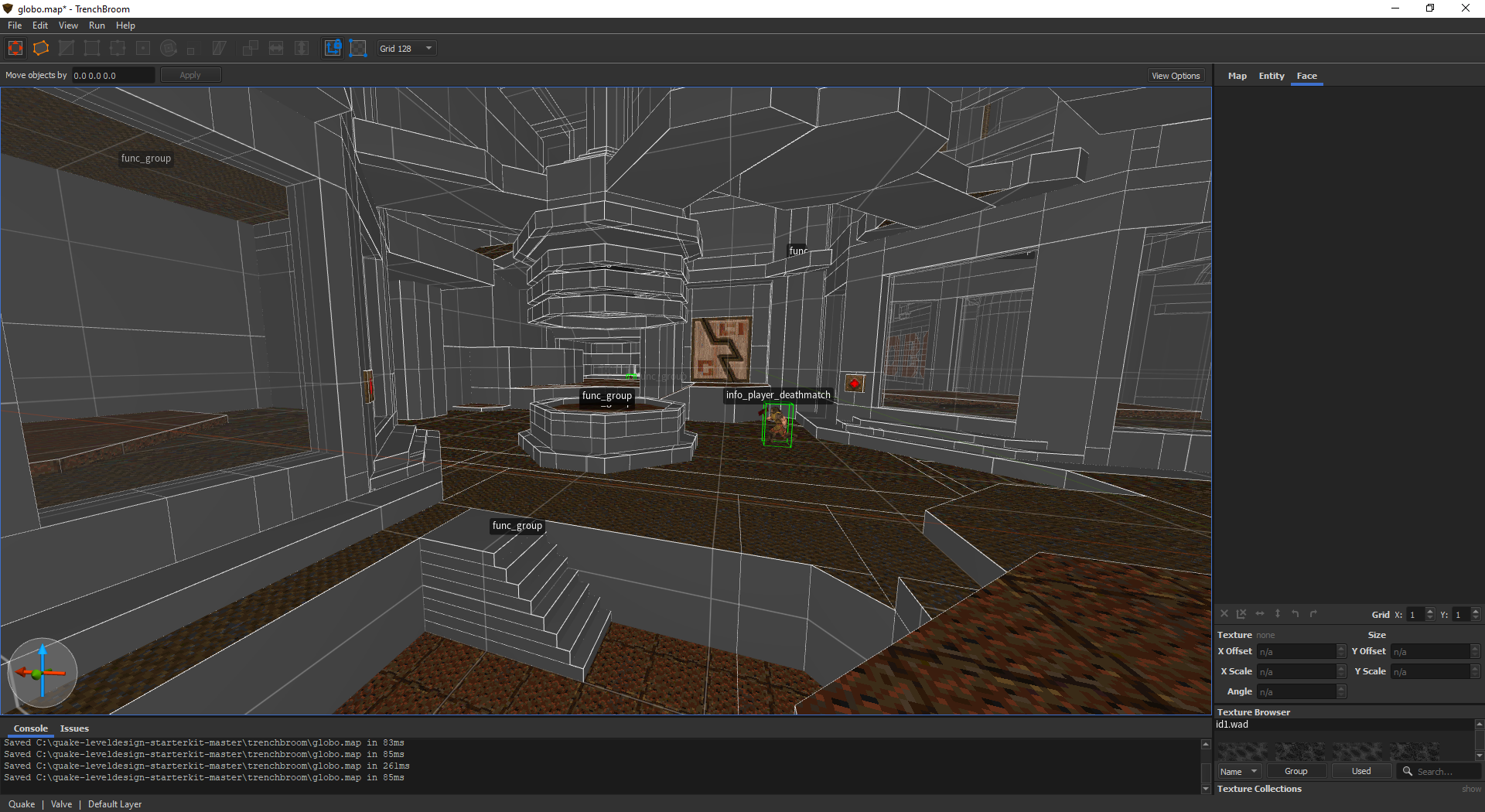The height and width of the screenshot is (812, 1485).
Task: Select the brush drawing tool
Action: pos(41,48)
